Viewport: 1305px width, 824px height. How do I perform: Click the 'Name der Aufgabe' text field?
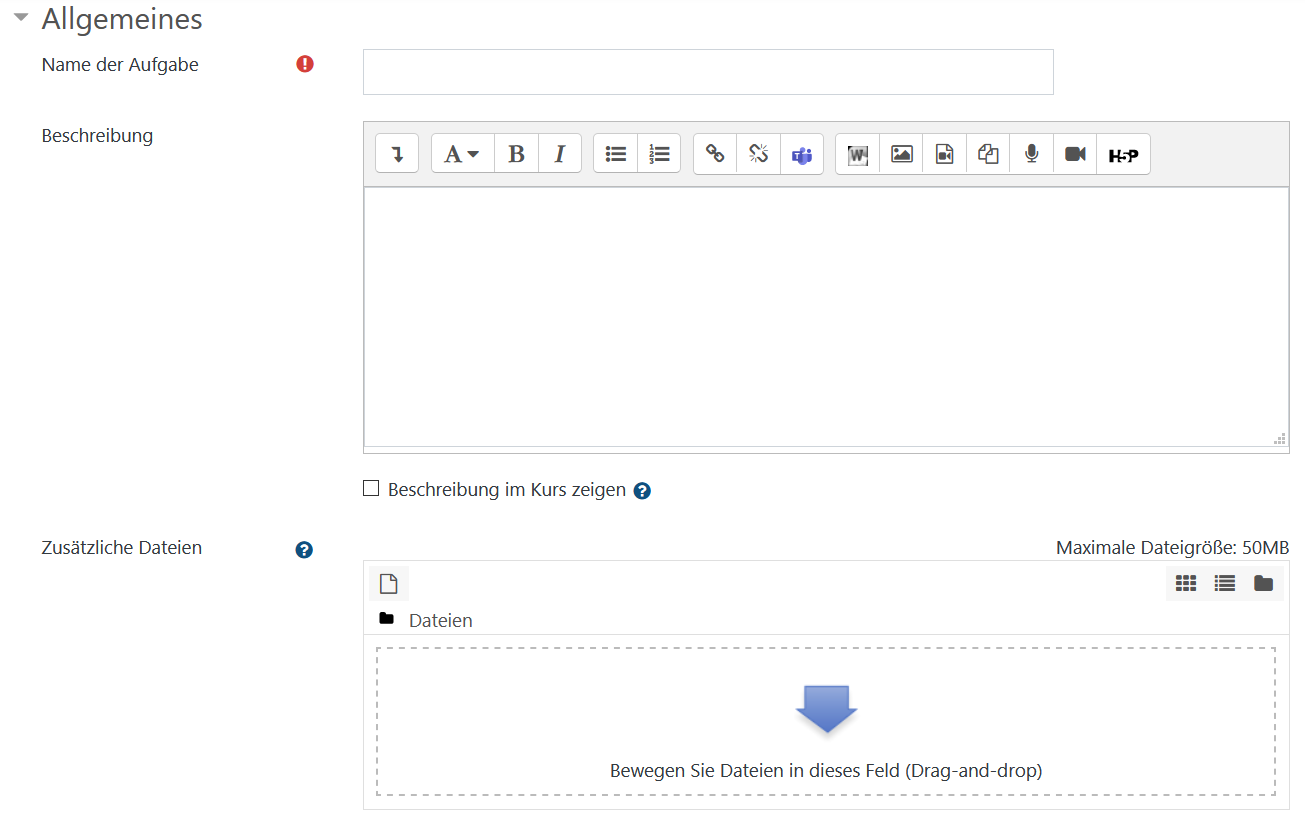[708, 72]
